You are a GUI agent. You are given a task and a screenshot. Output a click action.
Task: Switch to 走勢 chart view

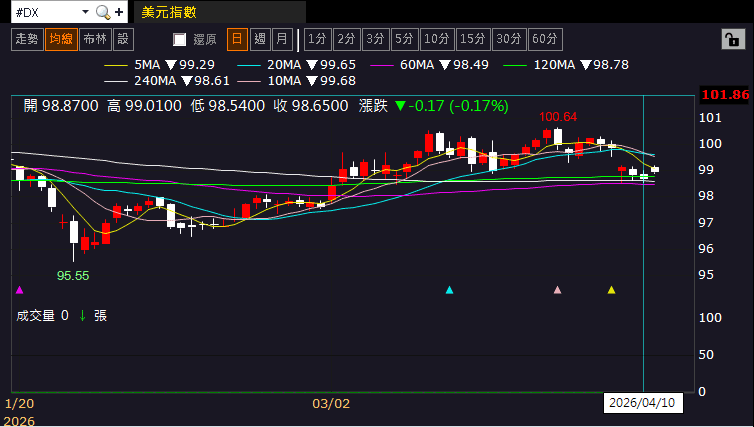coord(27,39)
